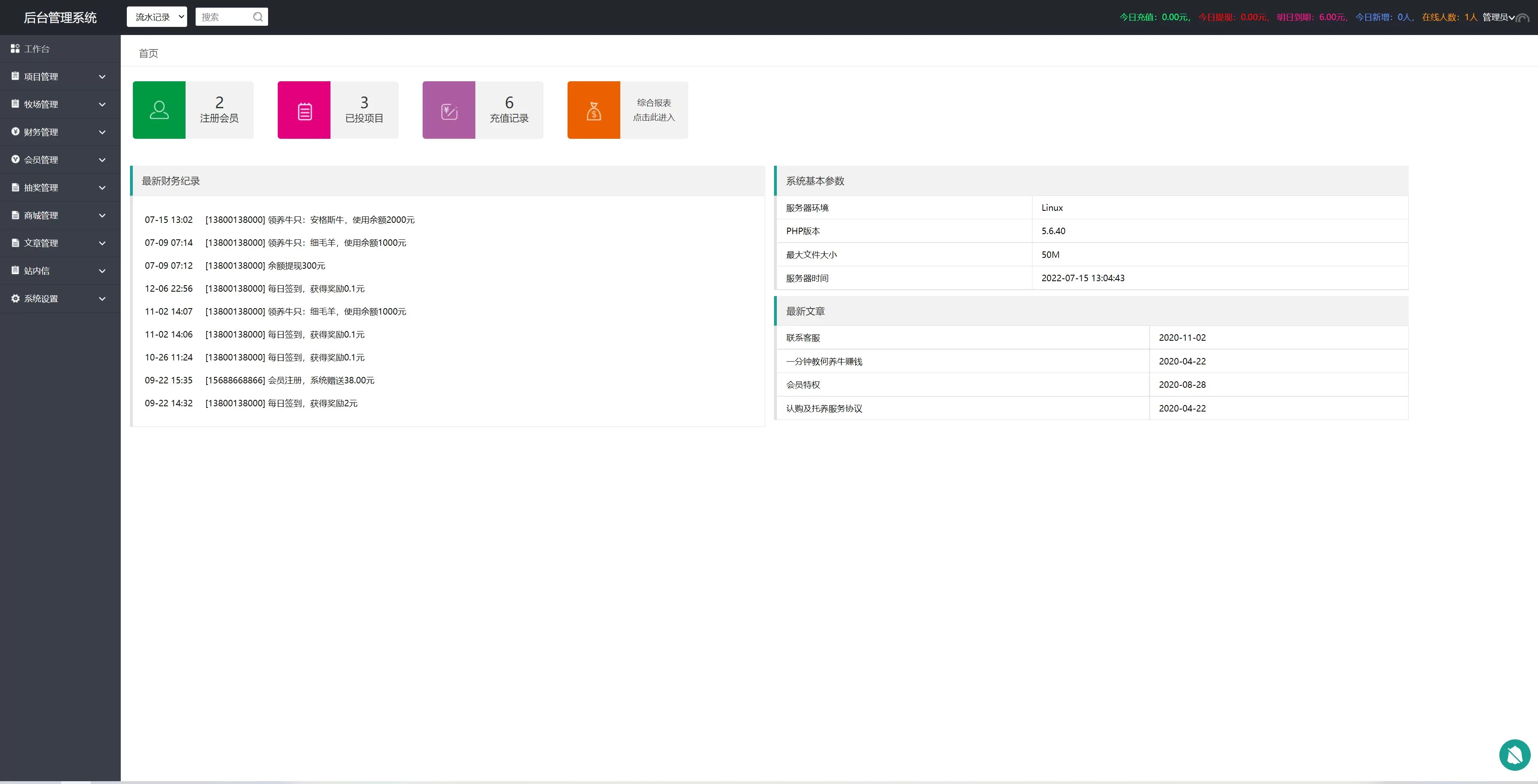1538x784 pixels.
Task: Open the 流水记录 dropdown selector
Action: click(157, 17)
